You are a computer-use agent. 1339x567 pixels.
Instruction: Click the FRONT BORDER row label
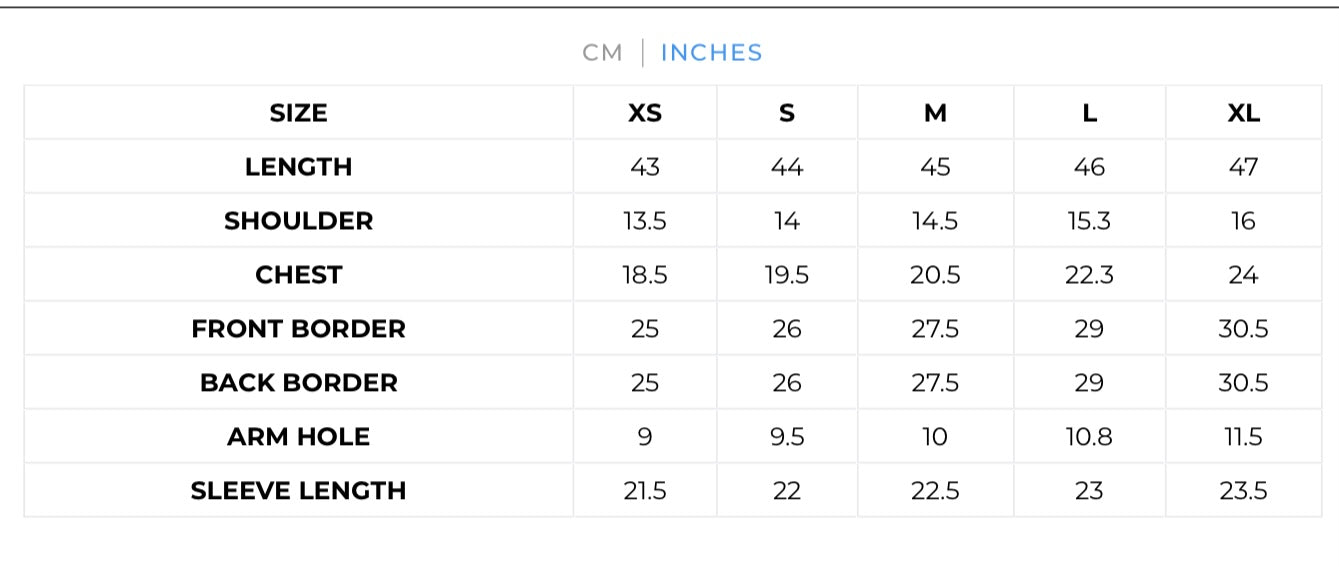(x=298, y=329)
